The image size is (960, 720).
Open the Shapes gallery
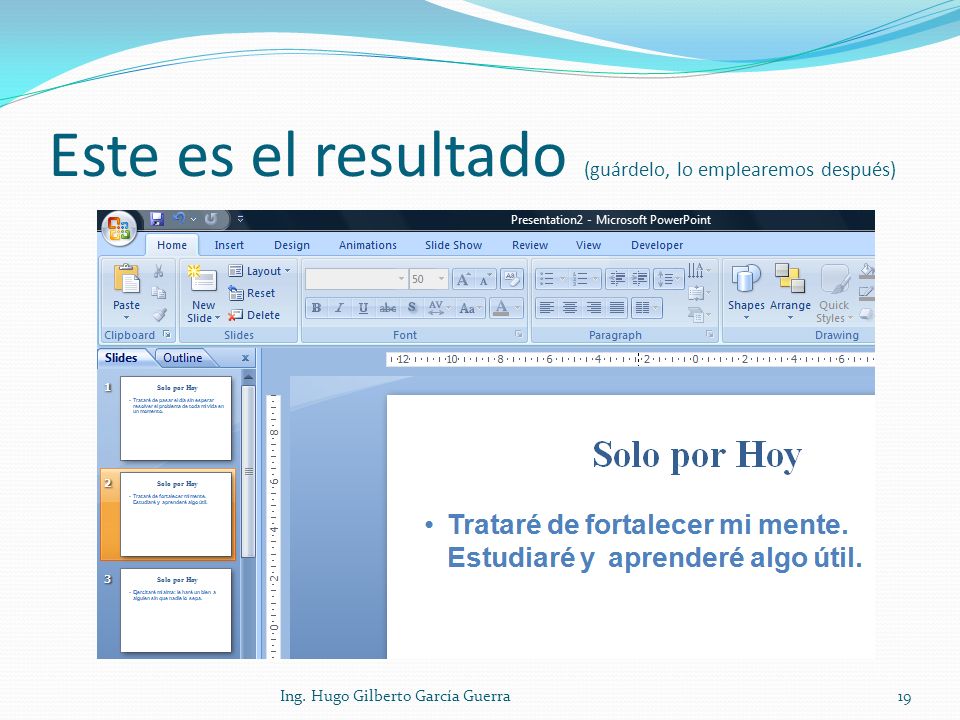click(x=746, y=293)
